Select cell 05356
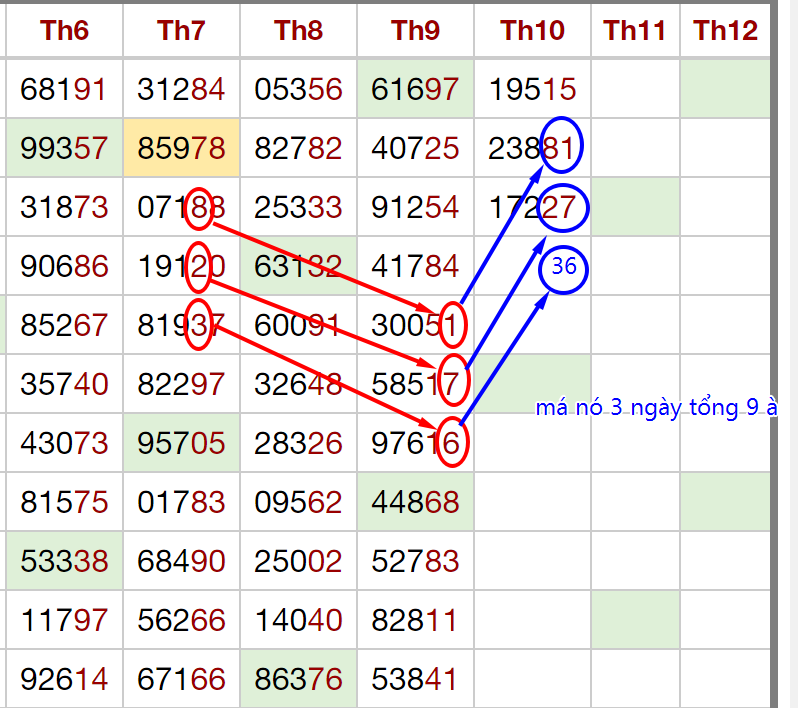The height and width of the screenshot is (708, 798). coord(298,89)
